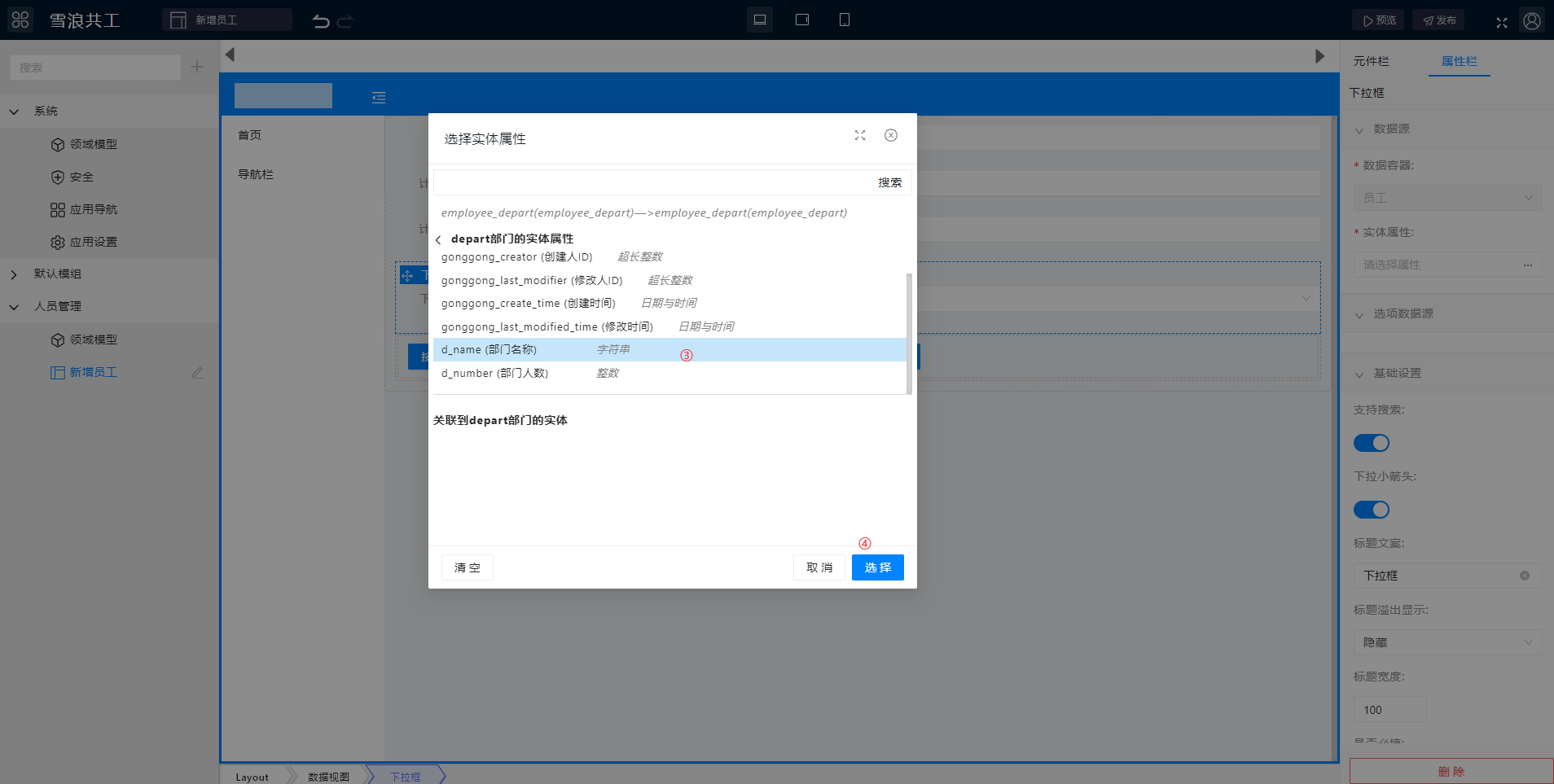Switch to mobile phone preview icon
This screenshot has height=784, width=1554.
[845, 20]
